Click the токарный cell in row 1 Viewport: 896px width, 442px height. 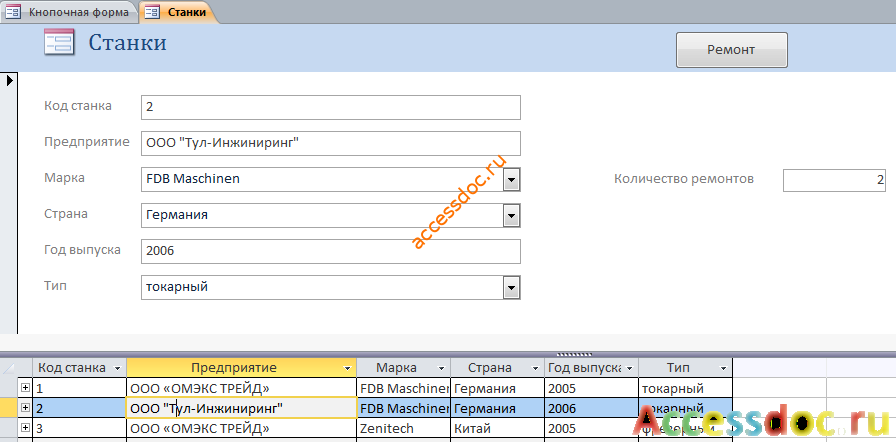pos(685,389)
